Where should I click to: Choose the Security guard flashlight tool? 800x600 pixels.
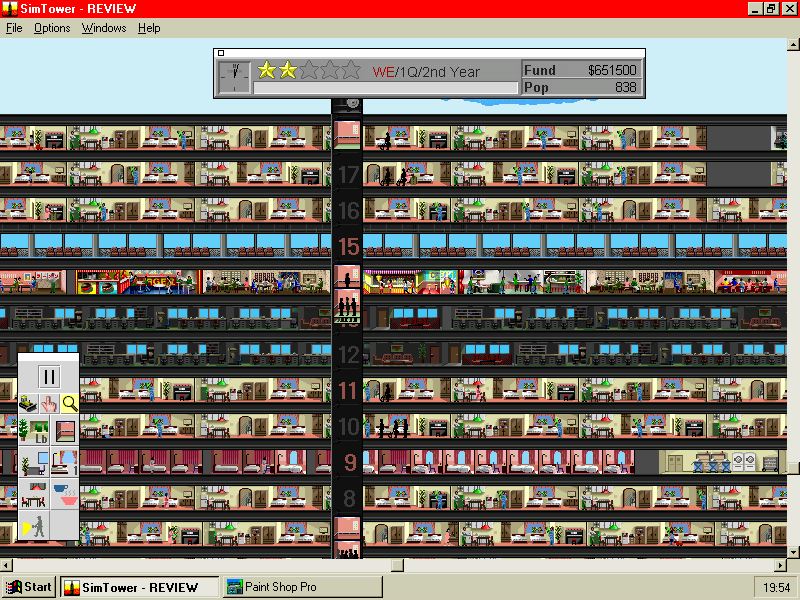(34, 524)
